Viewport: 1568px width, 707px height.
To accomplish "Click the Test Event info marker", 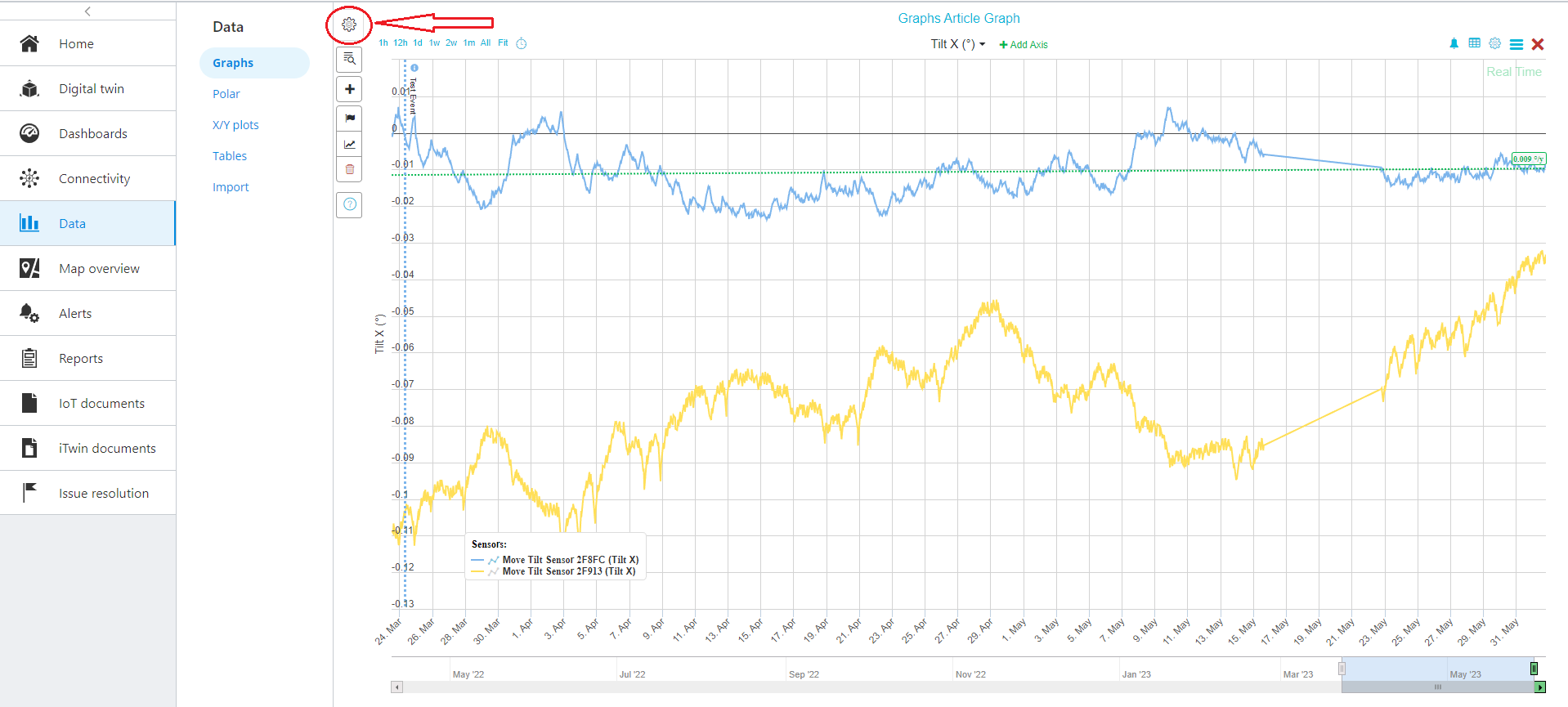I will [x=414, y=68].
